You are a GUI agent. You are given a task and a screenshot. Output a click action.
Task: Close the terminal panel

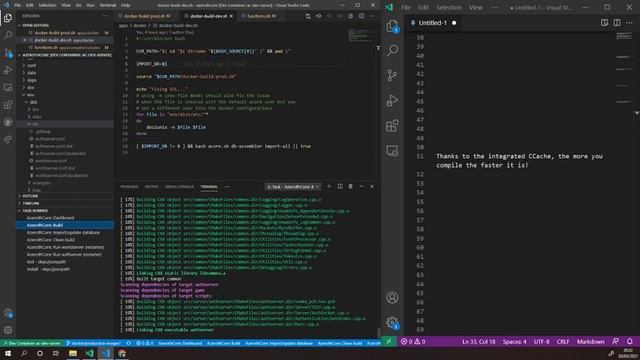(x=372, y=187)
